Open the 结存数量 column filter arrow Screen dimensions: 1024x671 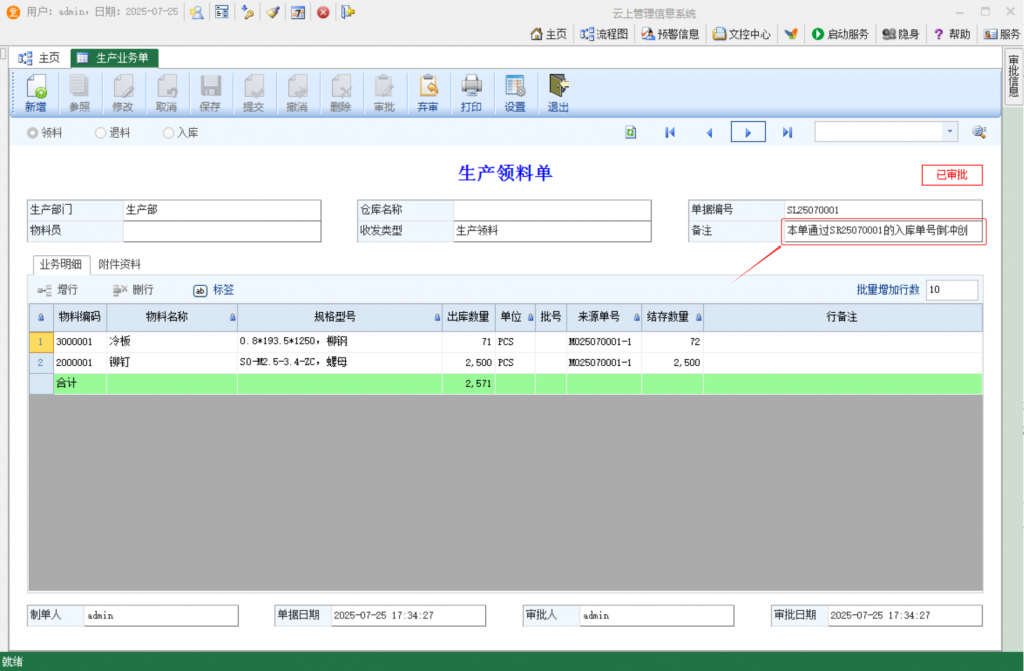click(x=699, y=318)
